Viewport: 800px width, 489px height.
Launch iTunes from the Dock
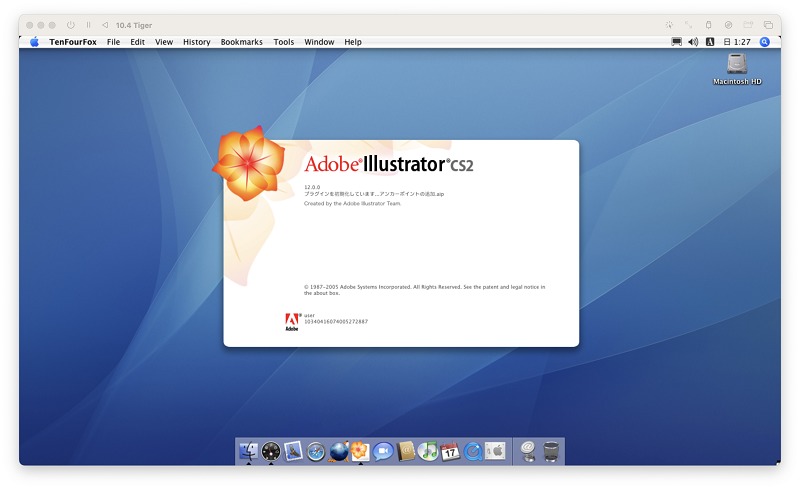[x=428, y=451]
